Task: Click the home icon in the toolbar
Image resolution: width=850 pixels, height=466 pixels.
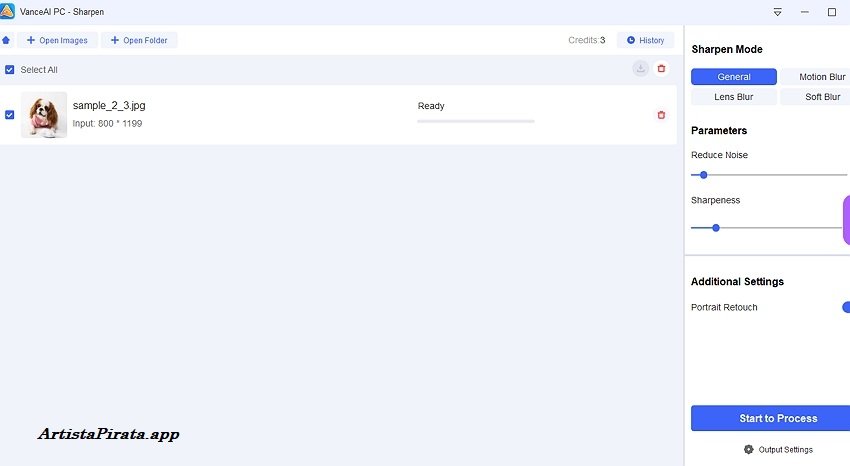Action: coord(6,40)
